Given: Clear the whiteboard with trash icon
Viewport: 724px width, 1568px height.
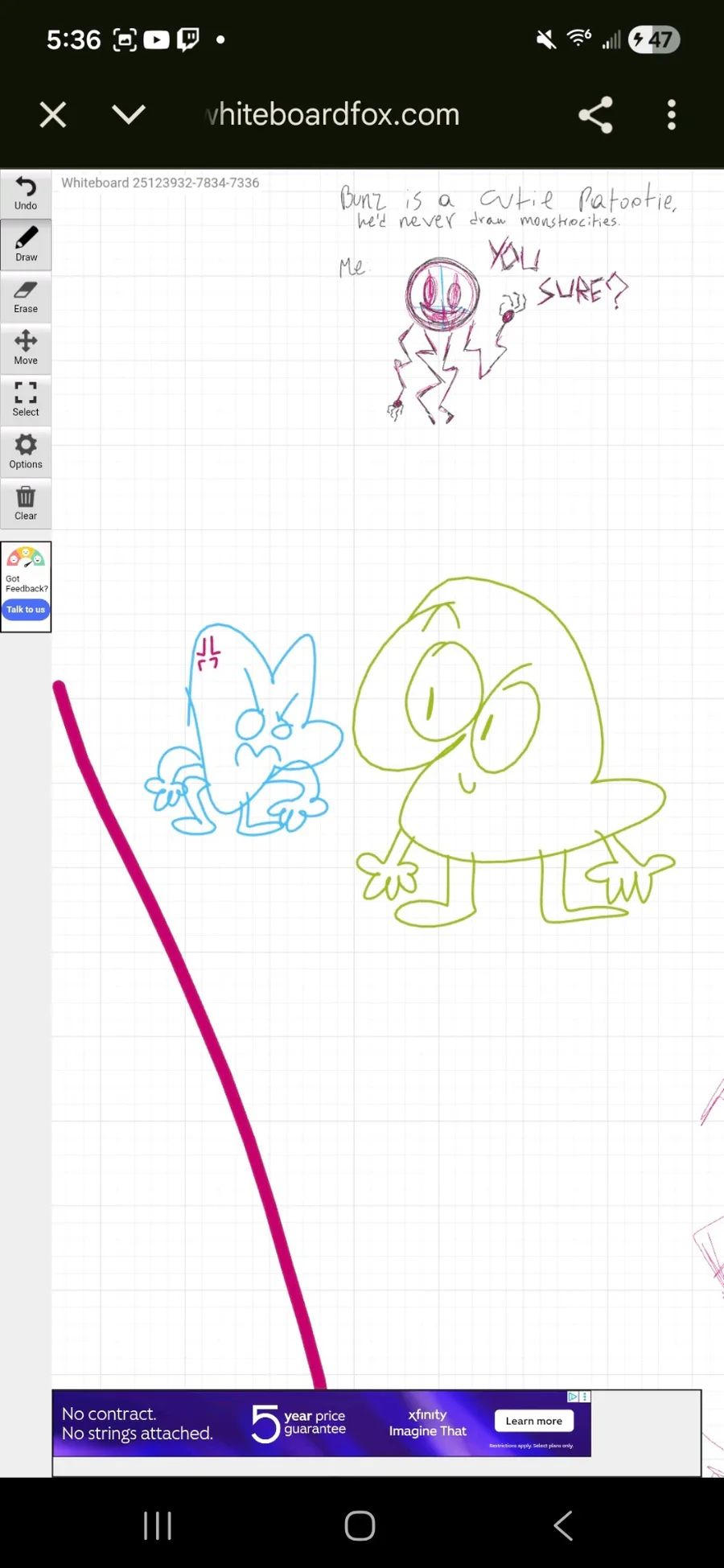Looking at the screenshot, I should [26, 504].
